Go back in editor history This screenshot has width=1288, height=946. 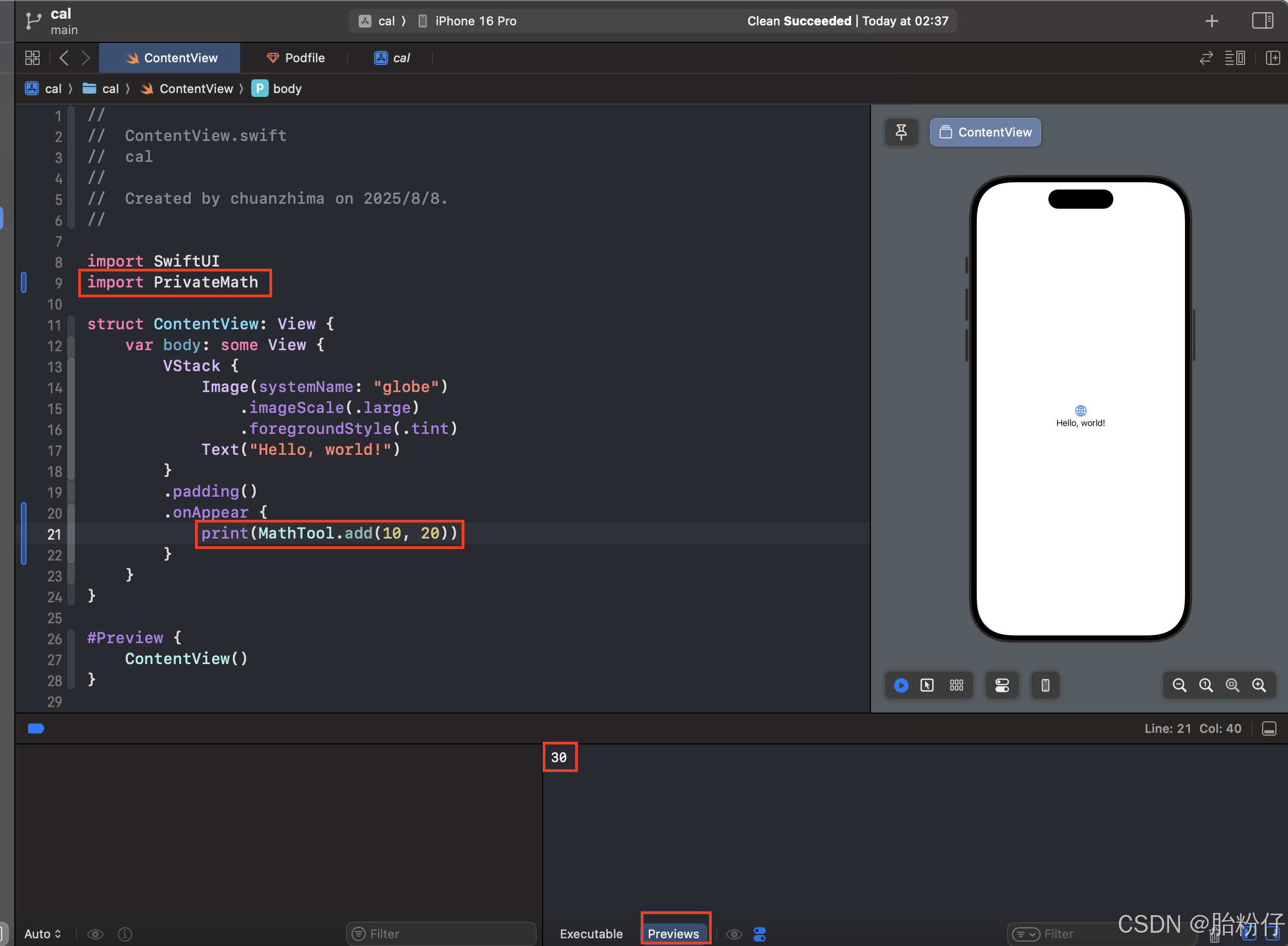tap(63, 58)
